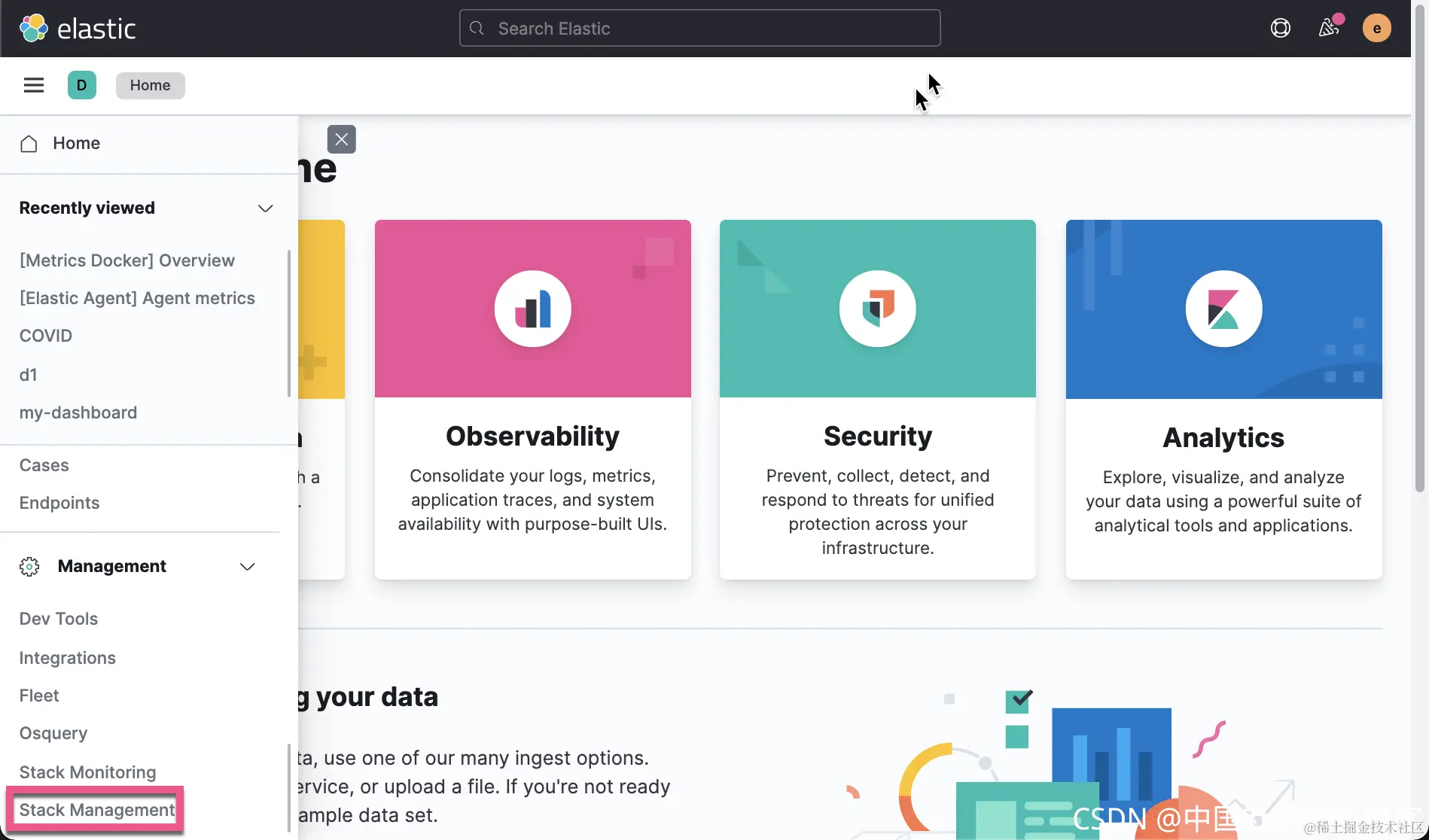Open the user avatar menu

pos(1377,29)
